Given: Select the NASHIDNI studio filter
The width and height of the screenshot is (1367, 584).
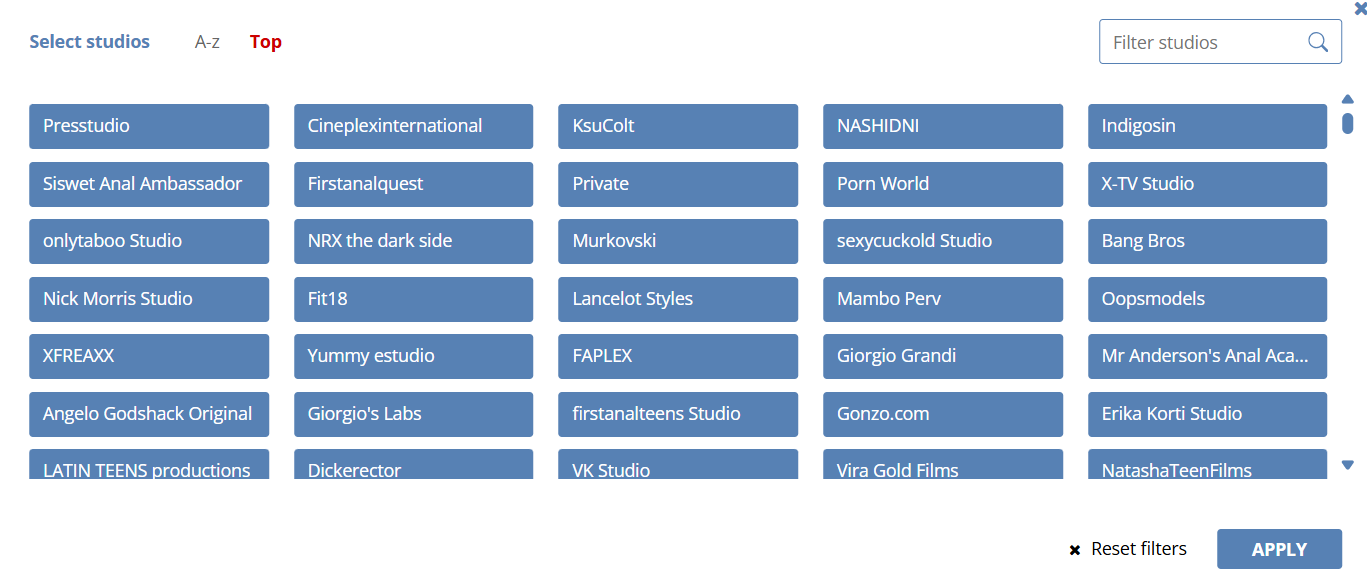Looking at the screenshot, I should [942, 126].
